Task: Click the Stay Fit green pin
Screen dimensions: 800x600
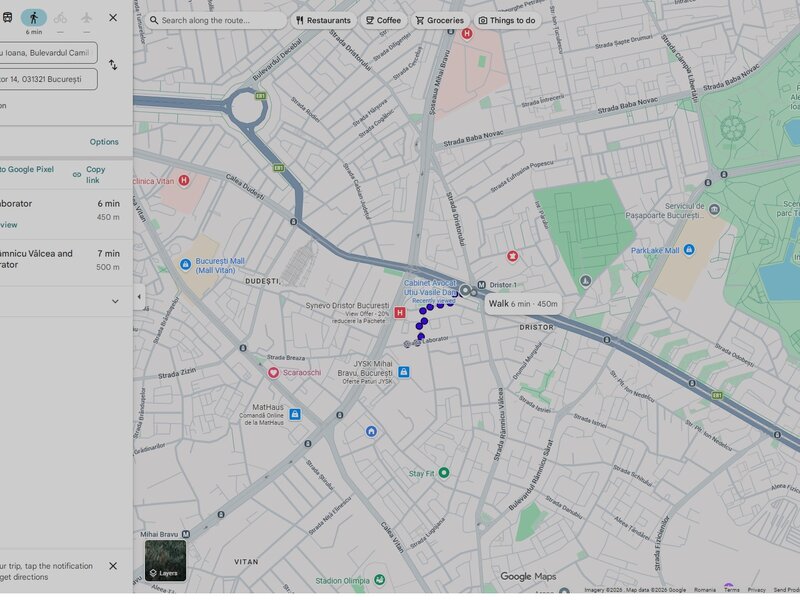Action: point(444,473)
